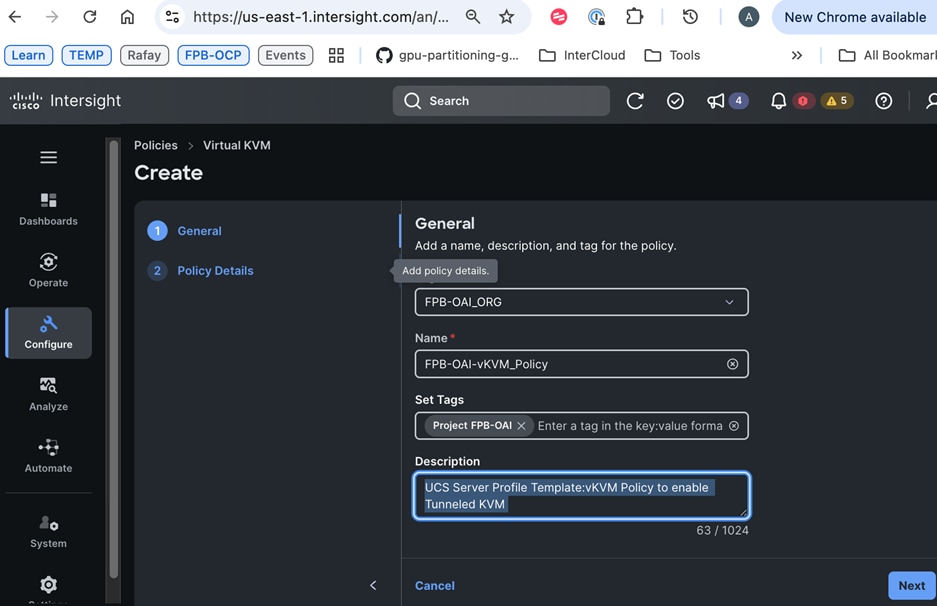The image size is (937, 606).
Task: Open browser history clock icon
Action: [x=690, y=17]
